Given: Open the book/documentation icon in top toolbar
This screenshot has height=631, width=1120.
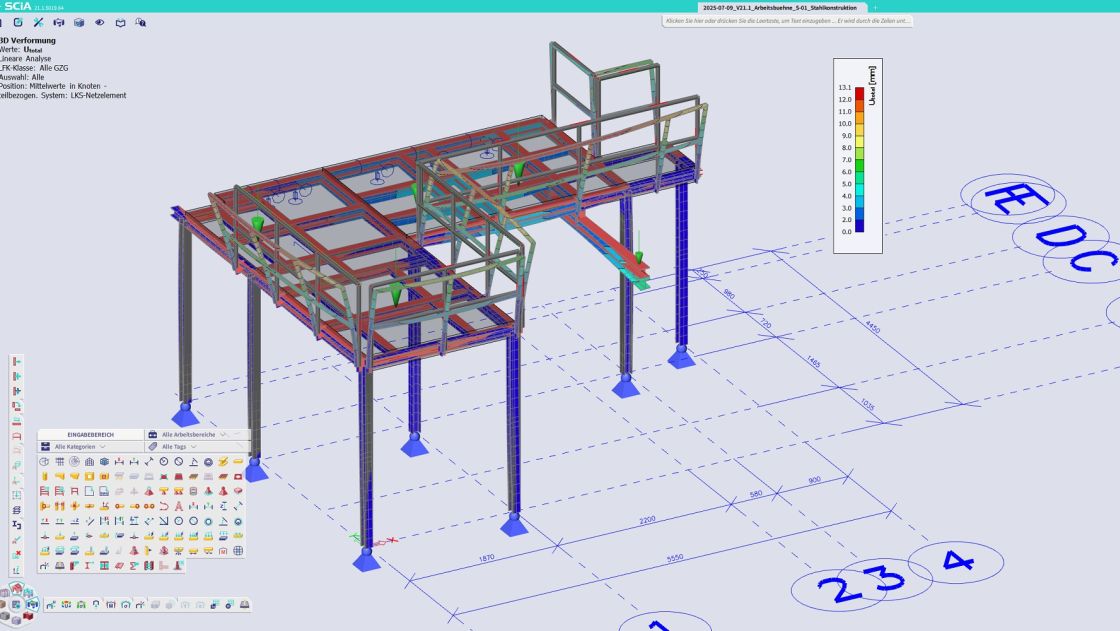Looking at the screenshot, I should [x=121, y=23].
